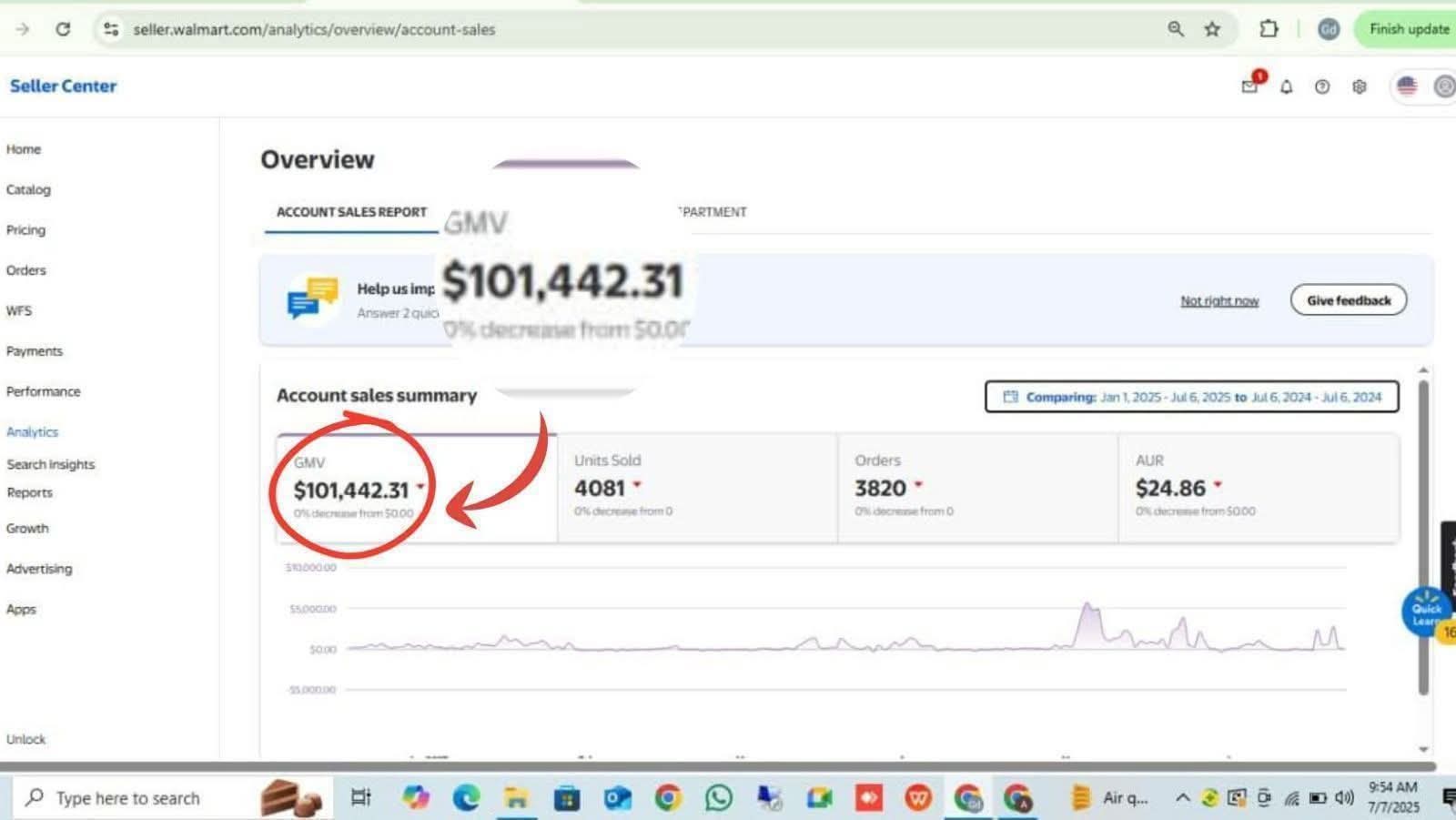Open Pricing in the sidebar

25,229
